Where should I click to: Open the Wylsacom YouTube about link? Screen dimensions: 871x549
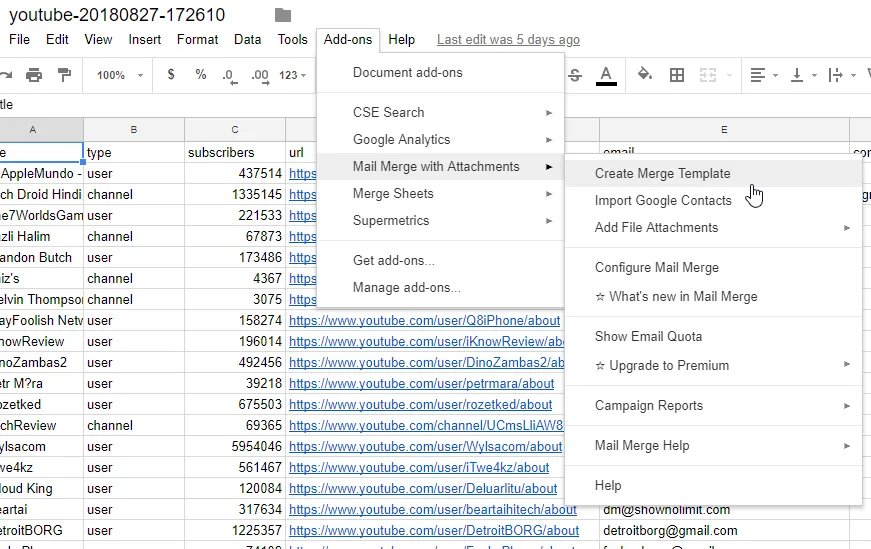426,447
